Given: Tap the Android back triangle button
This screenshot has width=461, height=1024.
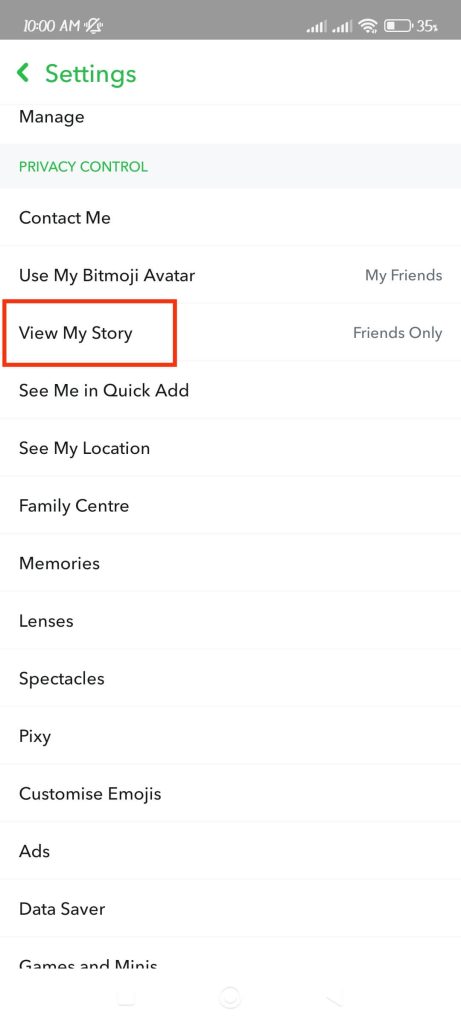Looking at the screenshot, I should (x=334, y=997).
